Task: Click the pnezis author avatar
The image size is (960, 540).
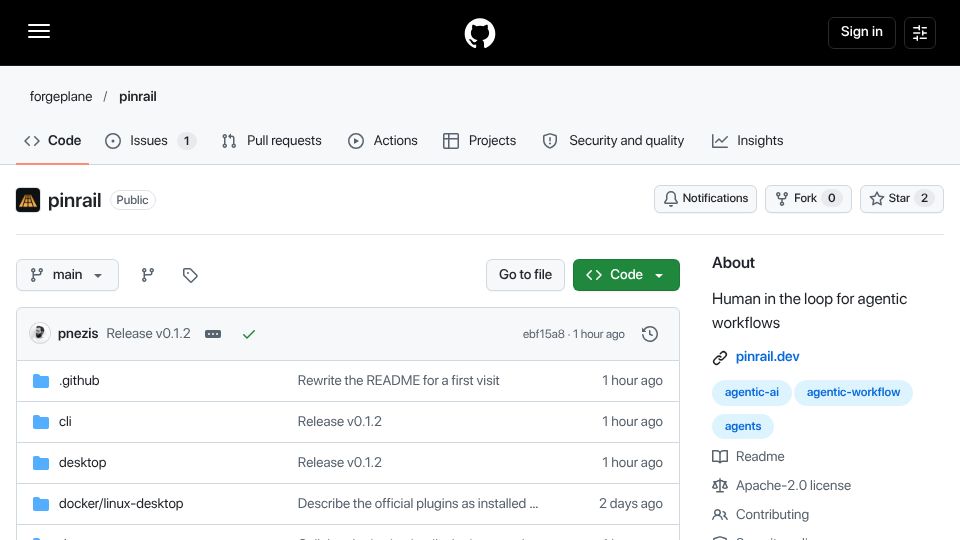Action: point(40,334)
